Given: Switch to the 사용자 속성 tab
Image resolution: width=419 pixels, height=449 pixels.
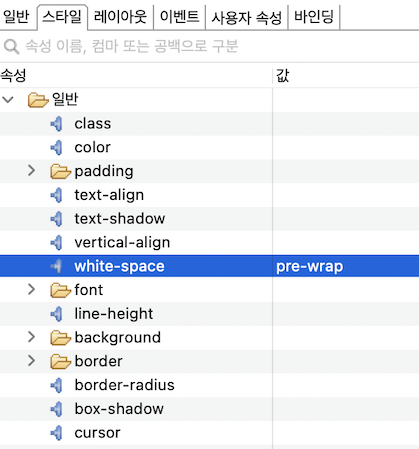Looking at the screenshot, I should [x=247, y=17].
